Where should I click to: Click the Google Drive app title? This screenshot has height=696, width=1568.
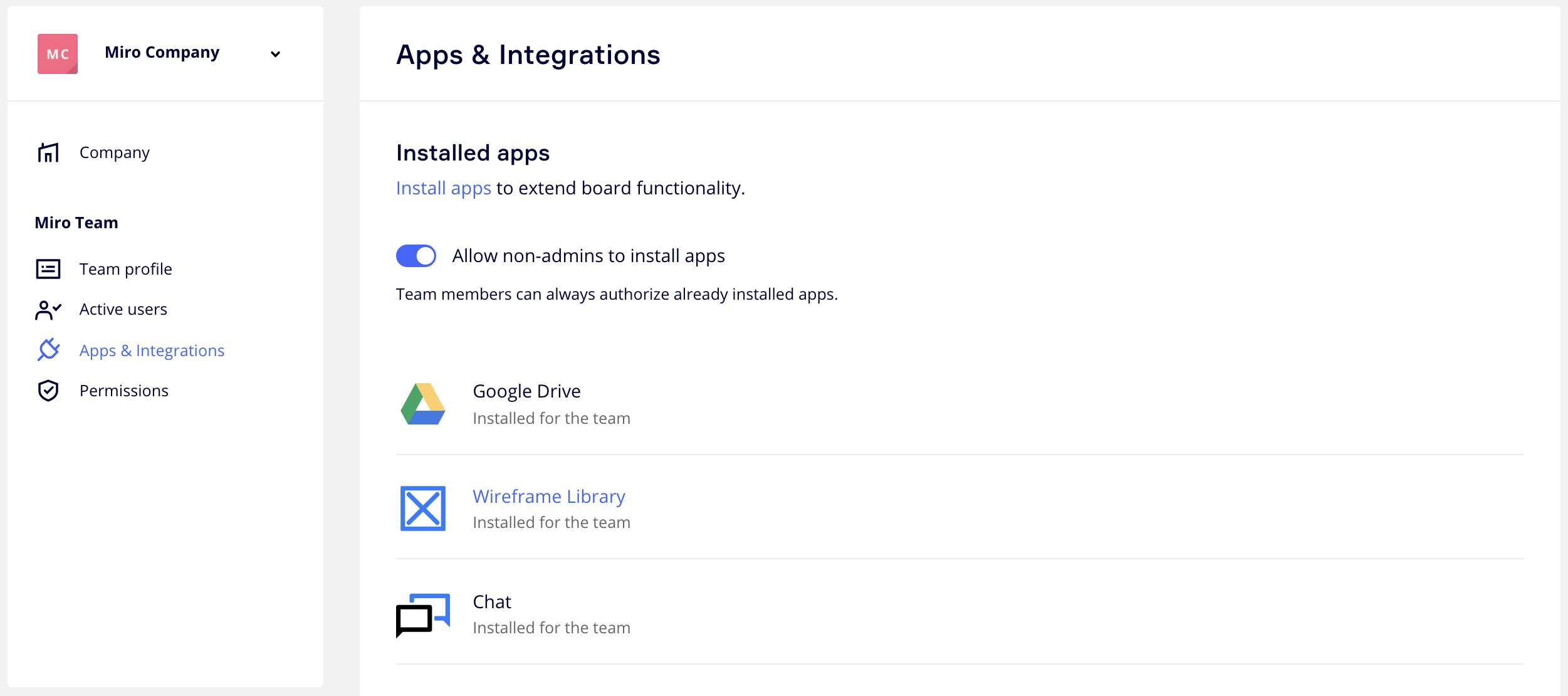[x=526, y=391]
